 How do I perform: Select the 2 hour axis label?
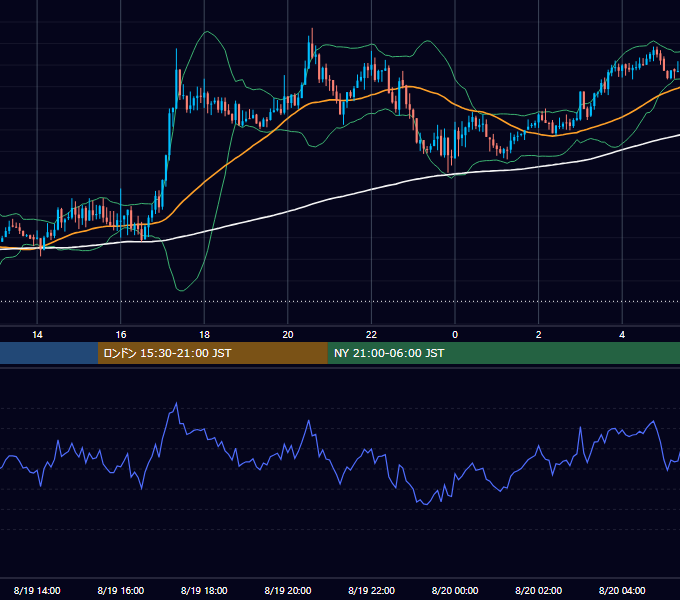pyautogui.click(x=539, y=335)
